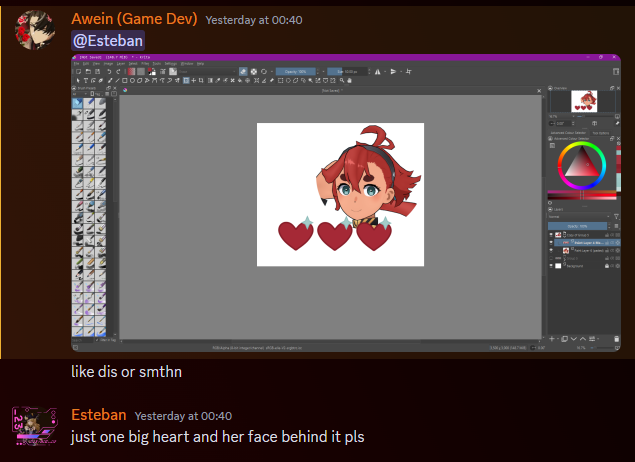Click Window menu in Krita screenshot
This screenshot has width=635, height=462.
pyautogui.click(x=187, y=64)
